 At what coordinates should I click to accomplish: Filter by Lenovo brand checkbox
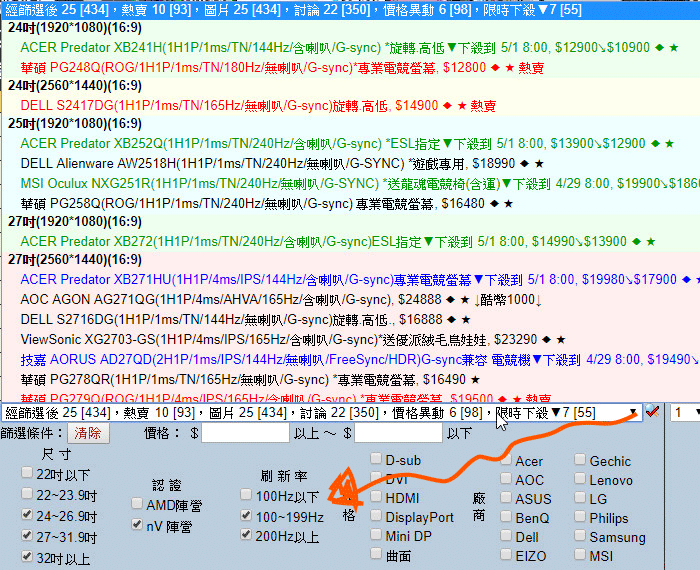pos(580,478)
